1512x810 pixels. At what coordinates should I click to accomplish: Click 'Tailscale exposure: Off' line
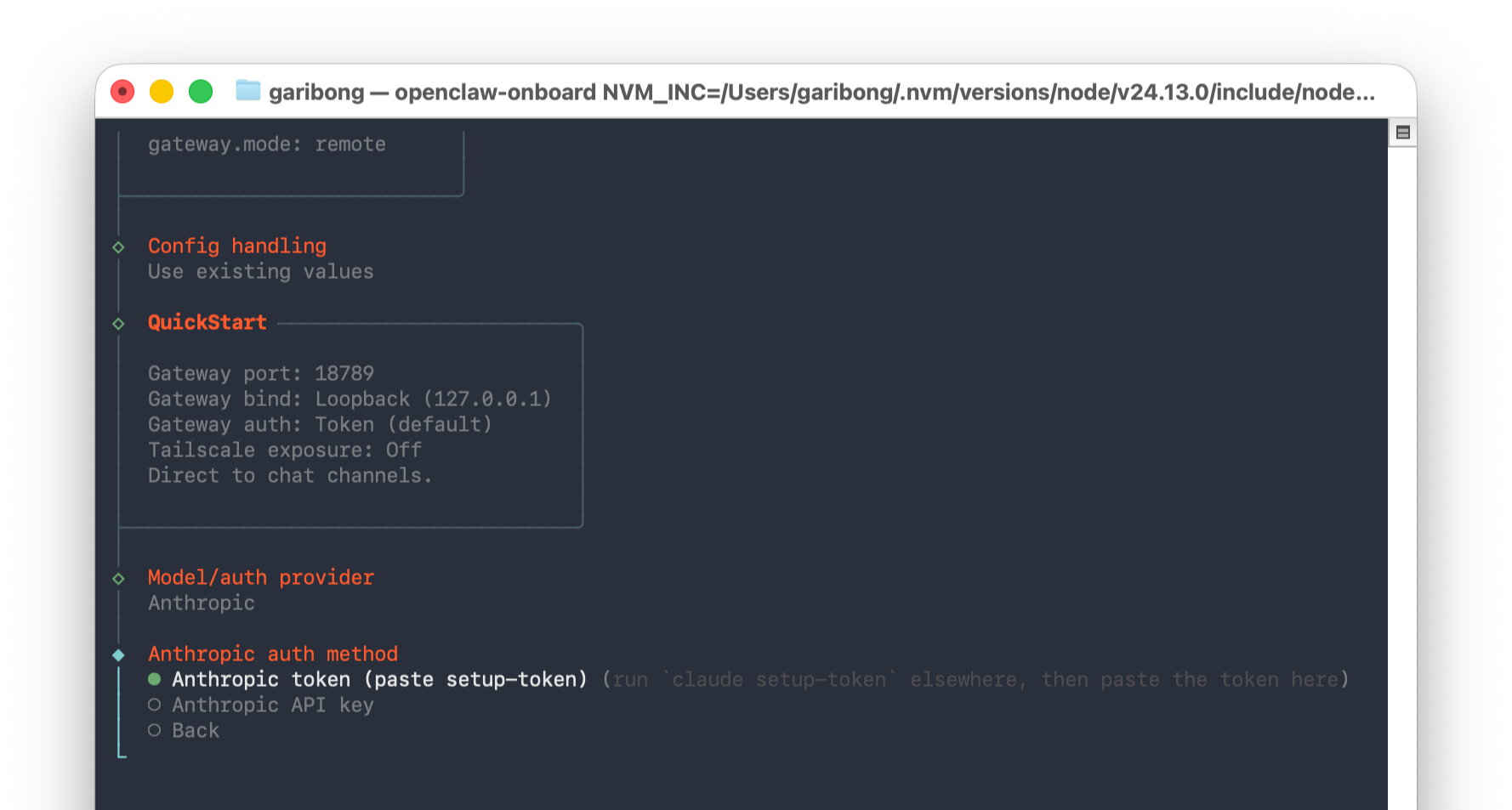pyautogui.click(x=285, y=450)
